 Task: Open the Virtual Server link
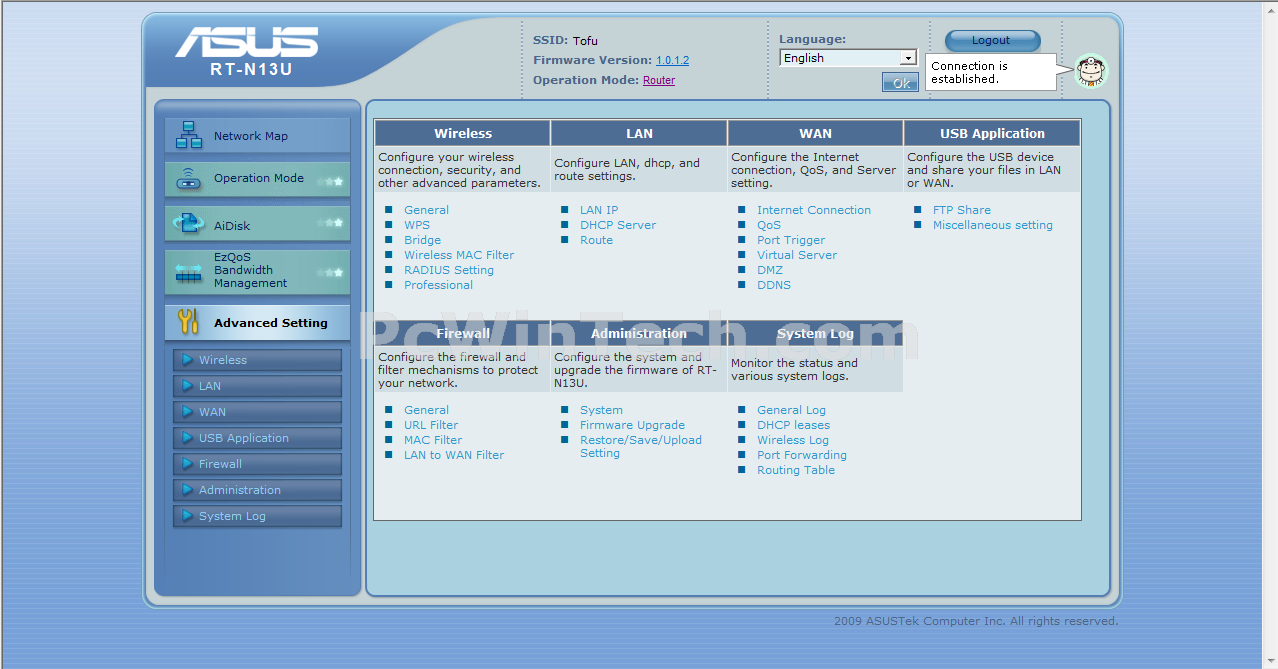tap(797, 255)
